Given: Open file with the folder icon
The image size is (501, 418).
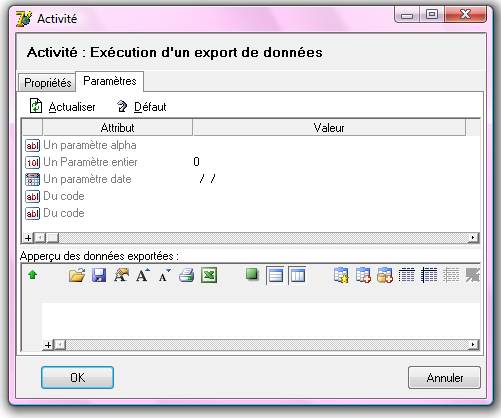Looking at the screenshot, I should coord(77,276).
